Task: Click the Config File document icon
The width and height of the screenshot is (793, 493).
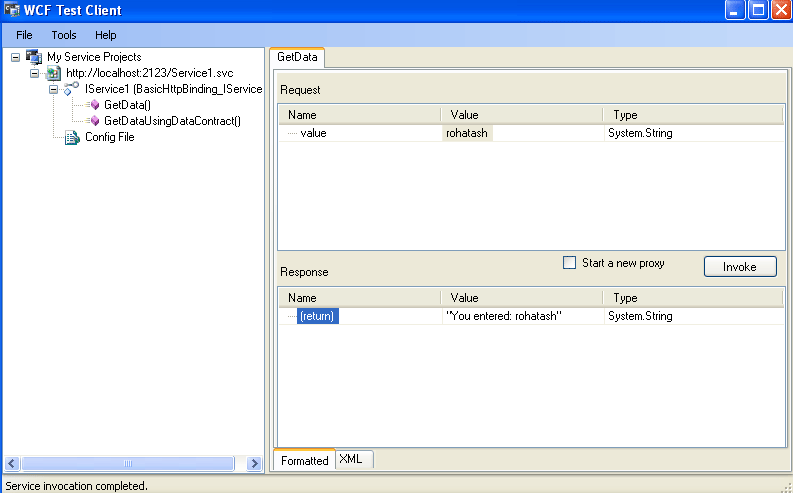Action: [72, 137]
